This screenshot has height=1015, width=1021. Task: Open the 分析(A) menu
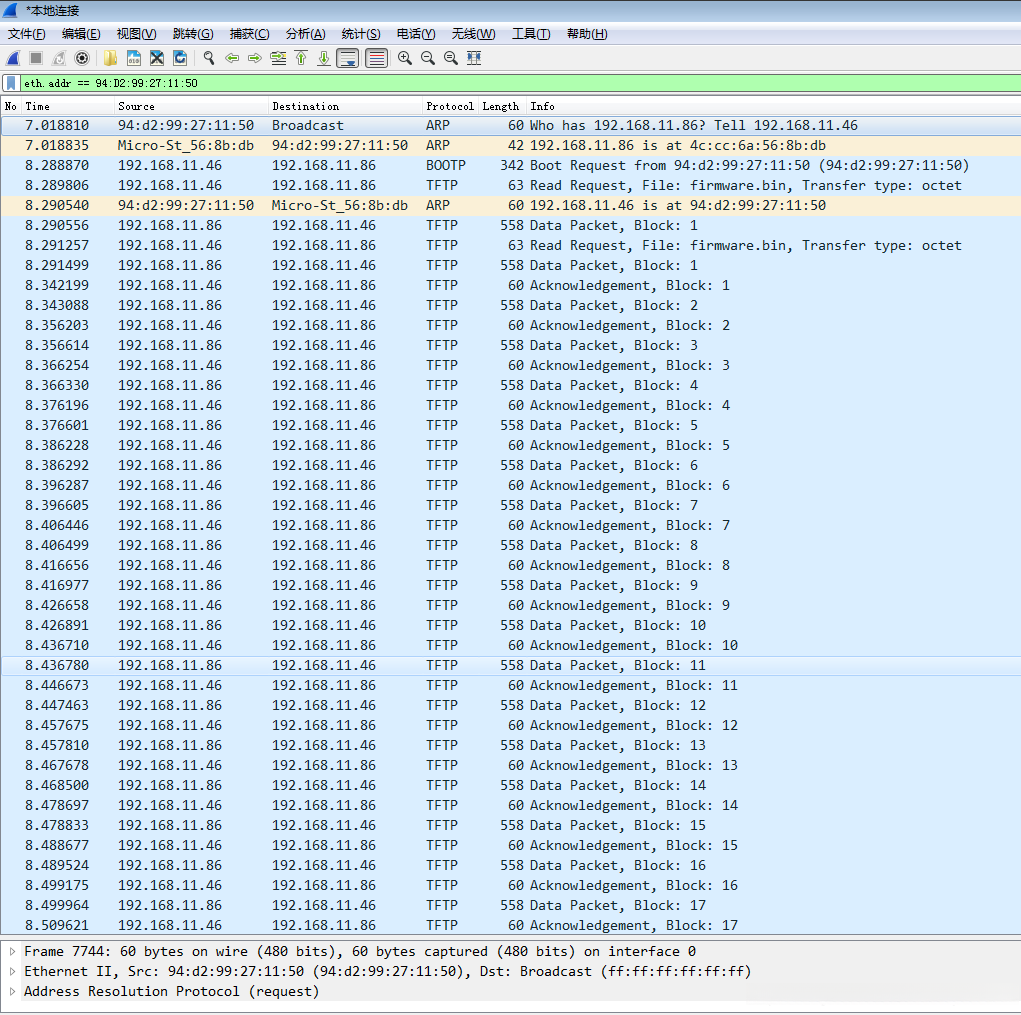pyautogui.click(x=305, y=34)
